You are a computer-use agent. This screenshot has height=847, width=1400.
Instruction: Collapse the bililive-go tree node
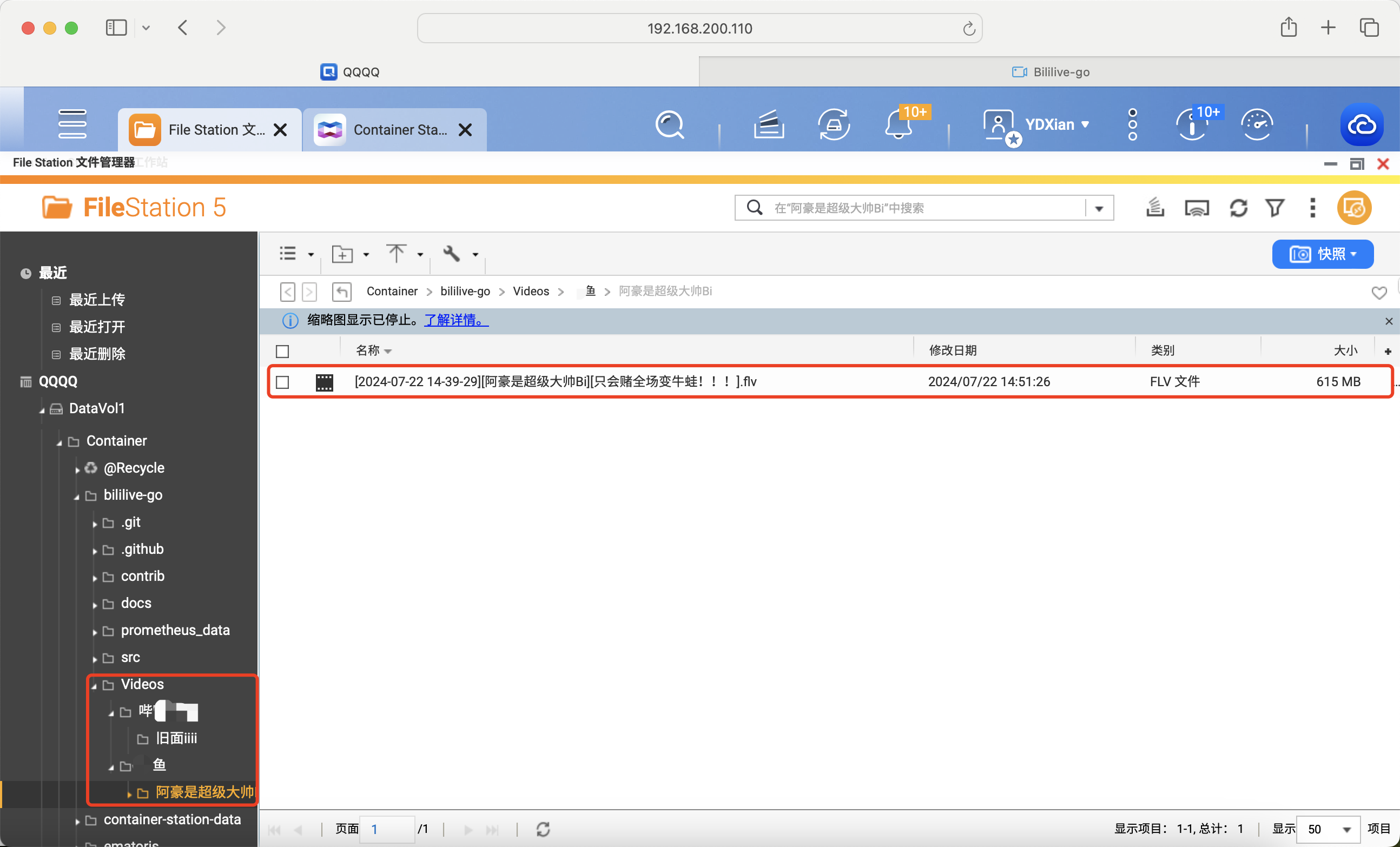coord(77,497)
